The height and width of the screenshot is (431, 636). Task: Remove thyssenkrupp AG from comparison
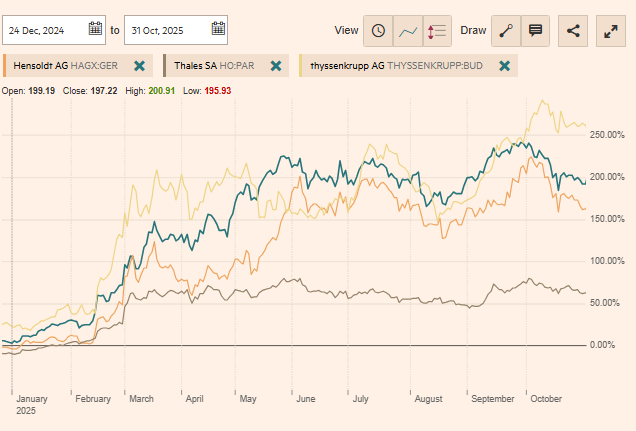click(x=505, y=66)
